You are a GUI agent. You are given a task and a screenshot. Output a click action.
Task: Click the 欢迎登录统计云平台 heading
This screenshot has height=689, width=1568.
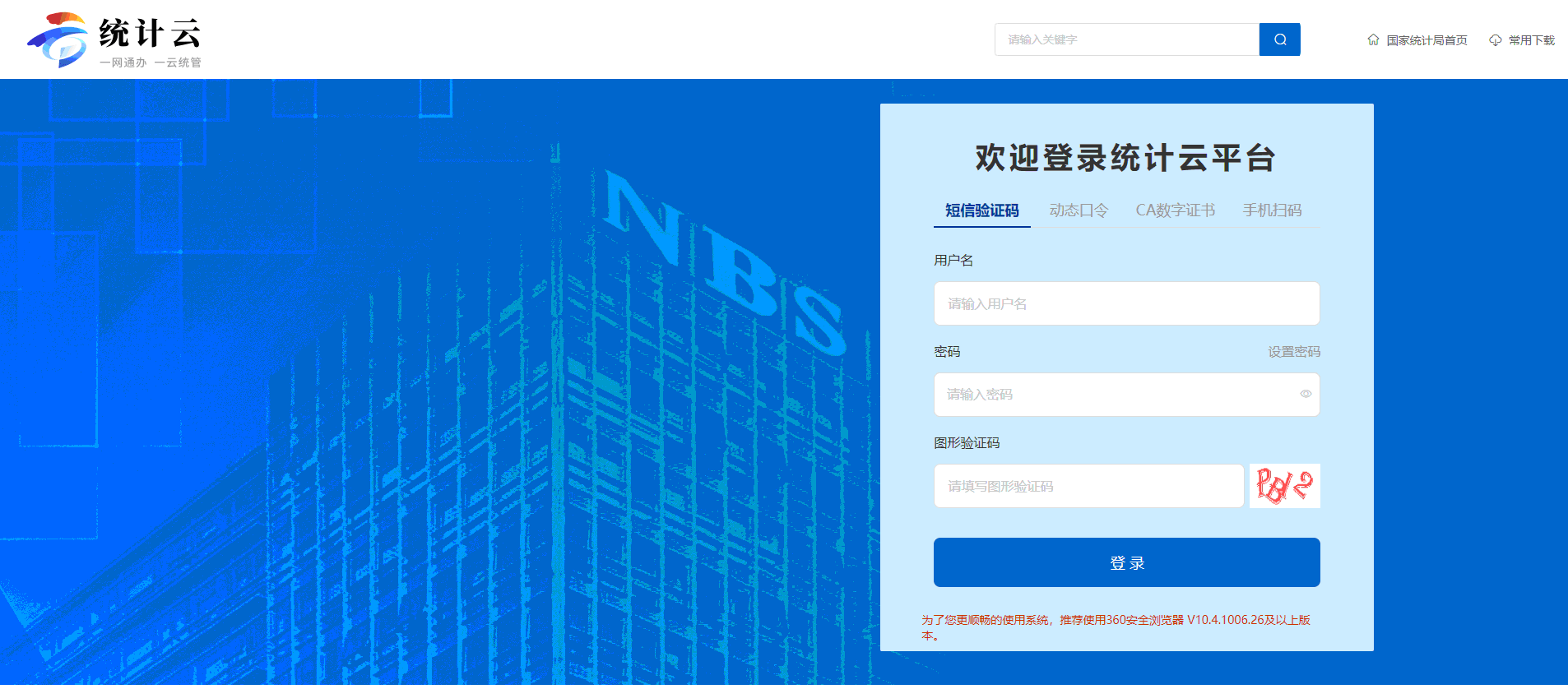pos(1125,158)
